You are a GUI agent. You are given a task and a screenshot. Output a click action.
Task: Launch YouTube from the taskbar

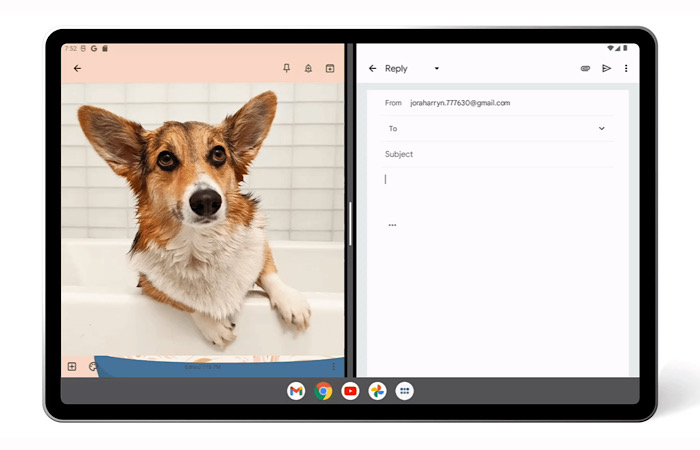pyautogui.click(x=350, y=392)
